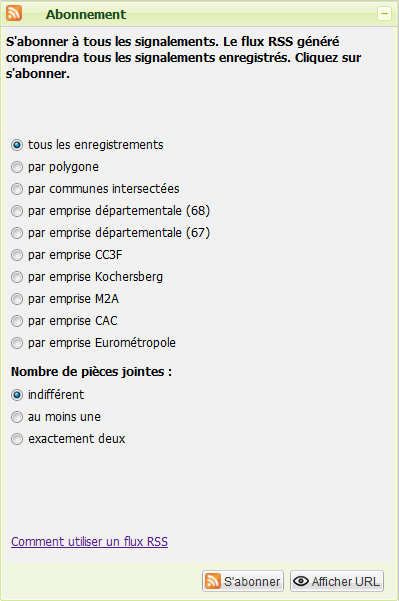Click the RSS feed icon in panel header

click(x=14, y=13)
